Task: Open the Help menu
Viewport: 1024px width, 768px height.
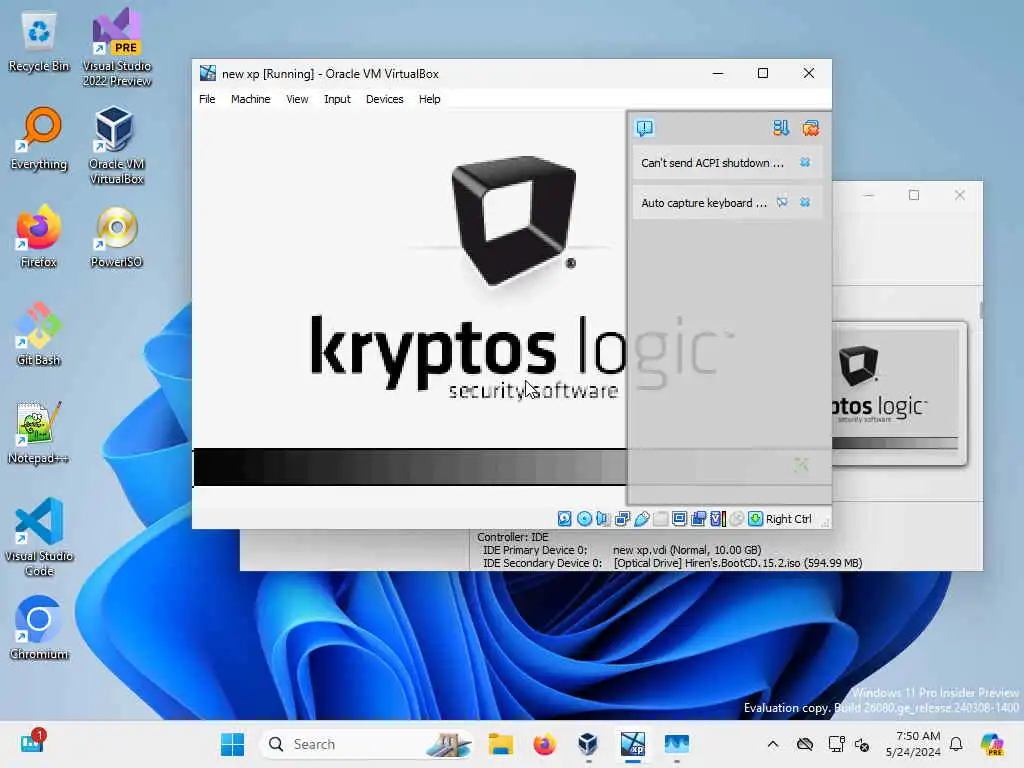Action: 430,99
